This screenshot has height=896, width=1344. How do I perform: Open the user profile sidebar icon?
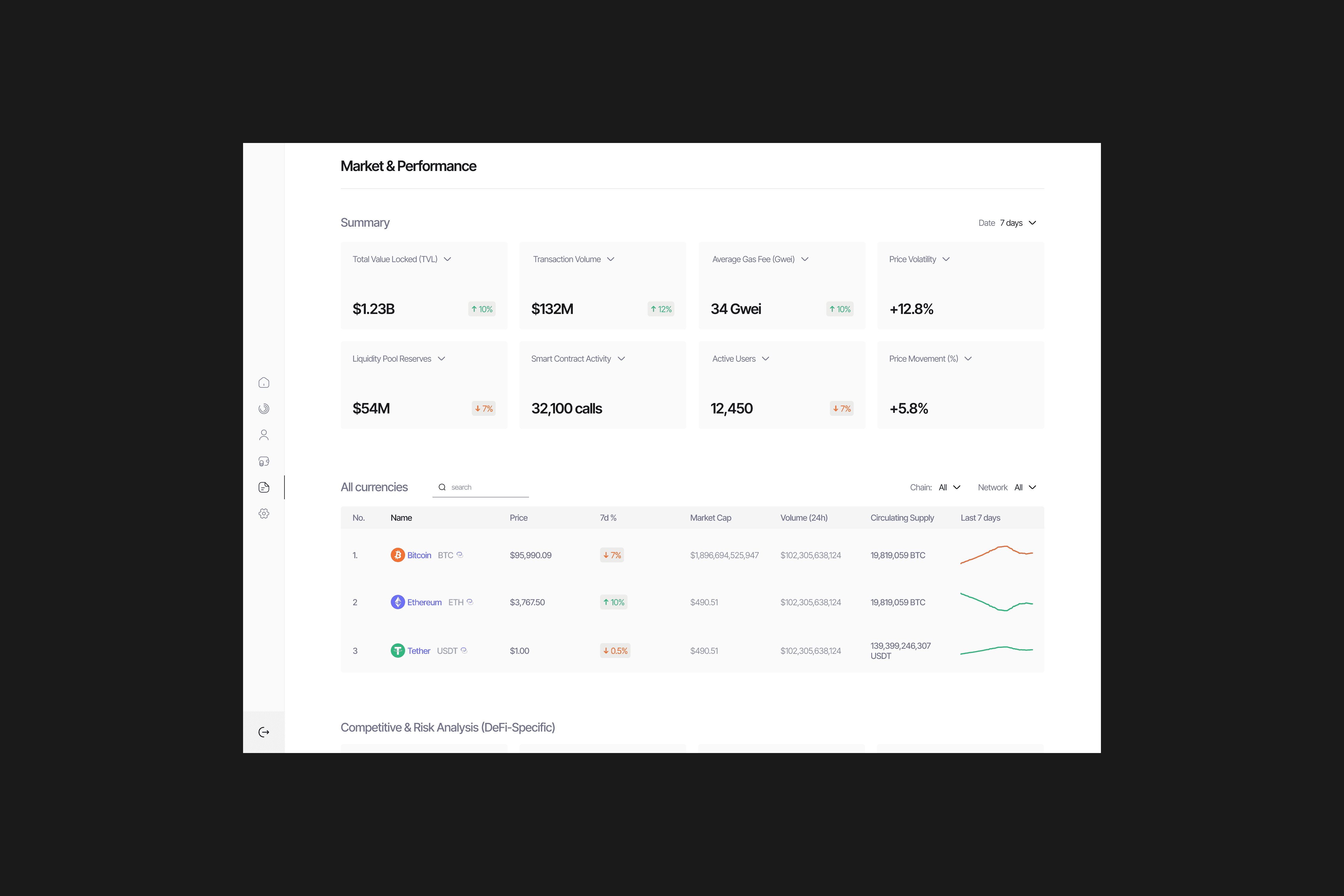(x=263, y=435)
